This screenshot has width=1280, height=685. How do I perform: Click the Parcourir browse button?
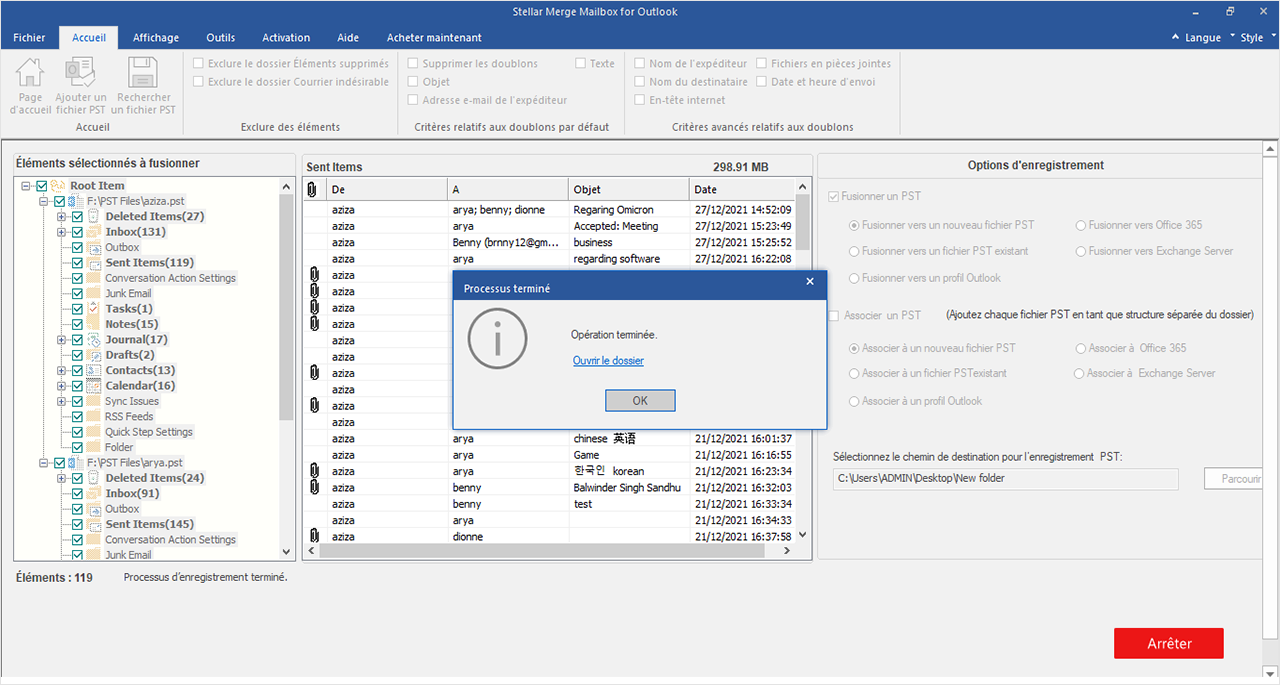[x=1233, y=479]
